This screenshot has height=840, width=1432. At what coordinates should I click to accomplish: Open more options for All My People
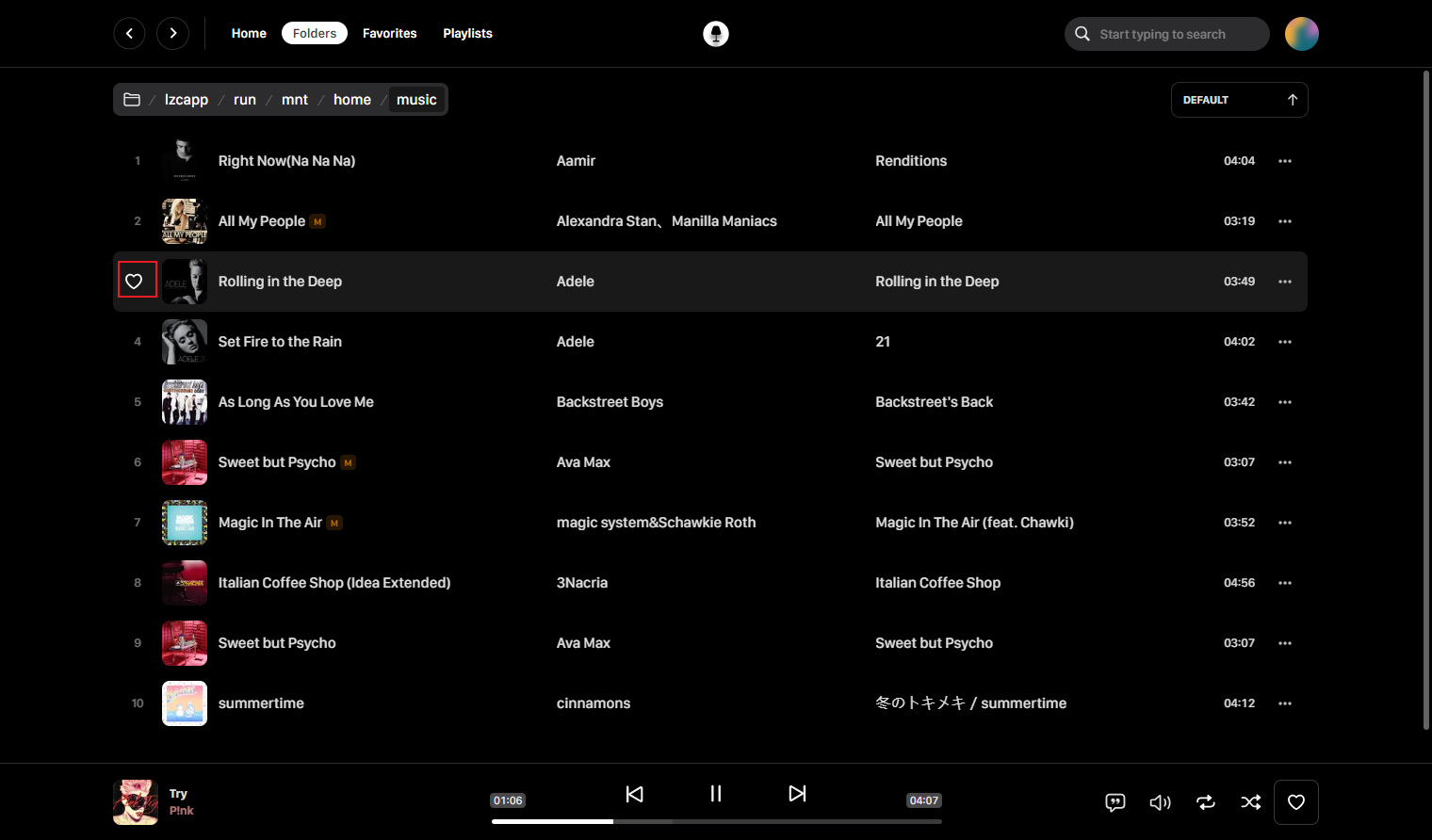point(1285,221)
